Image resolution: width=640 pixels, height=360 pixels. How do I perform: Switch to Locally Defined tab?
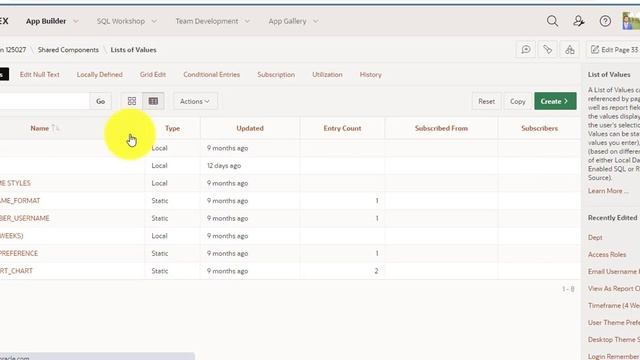(x=100, y=75)
